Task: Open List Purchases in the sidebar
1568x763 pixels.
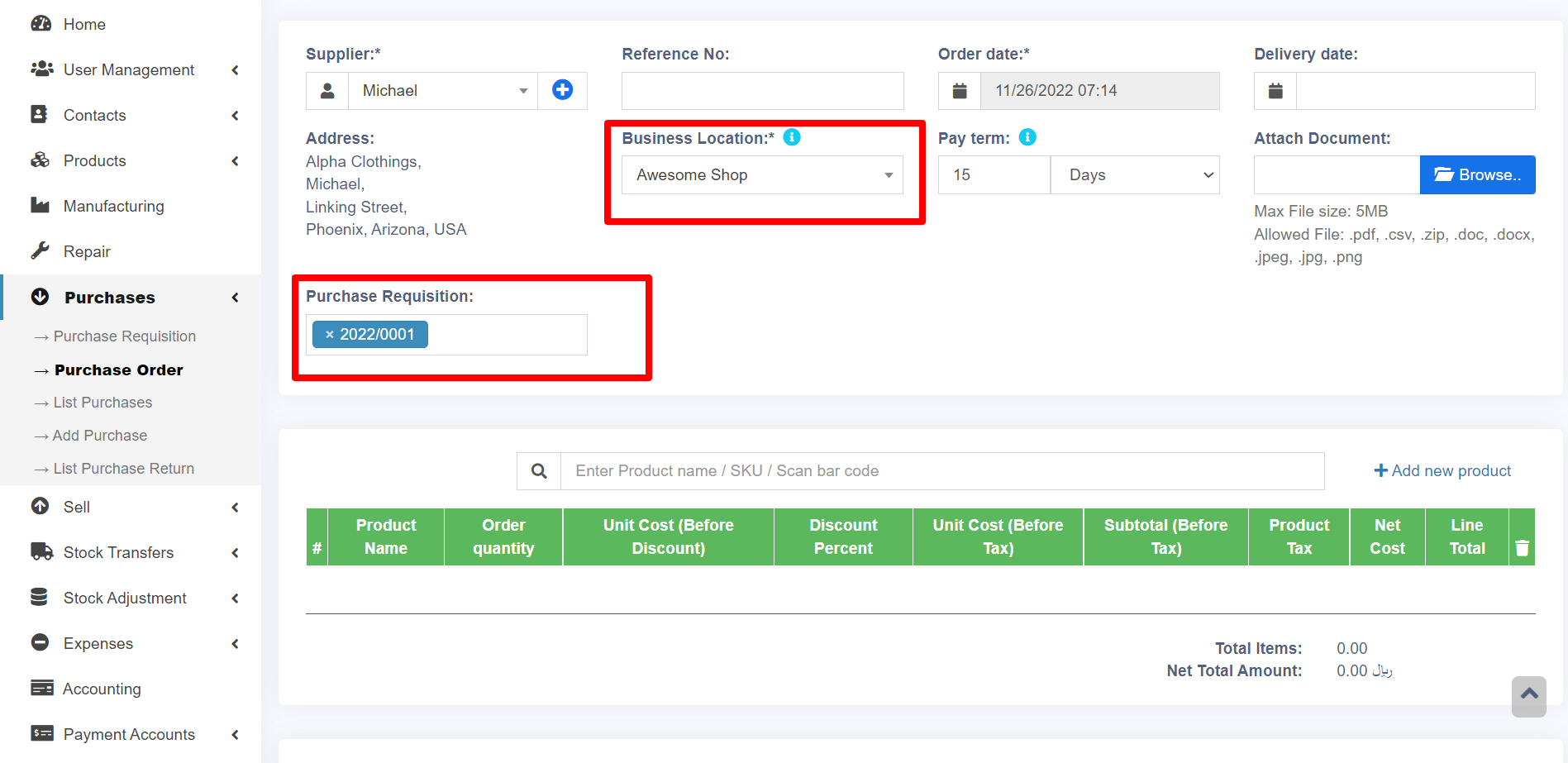Action: pos(102,403)
